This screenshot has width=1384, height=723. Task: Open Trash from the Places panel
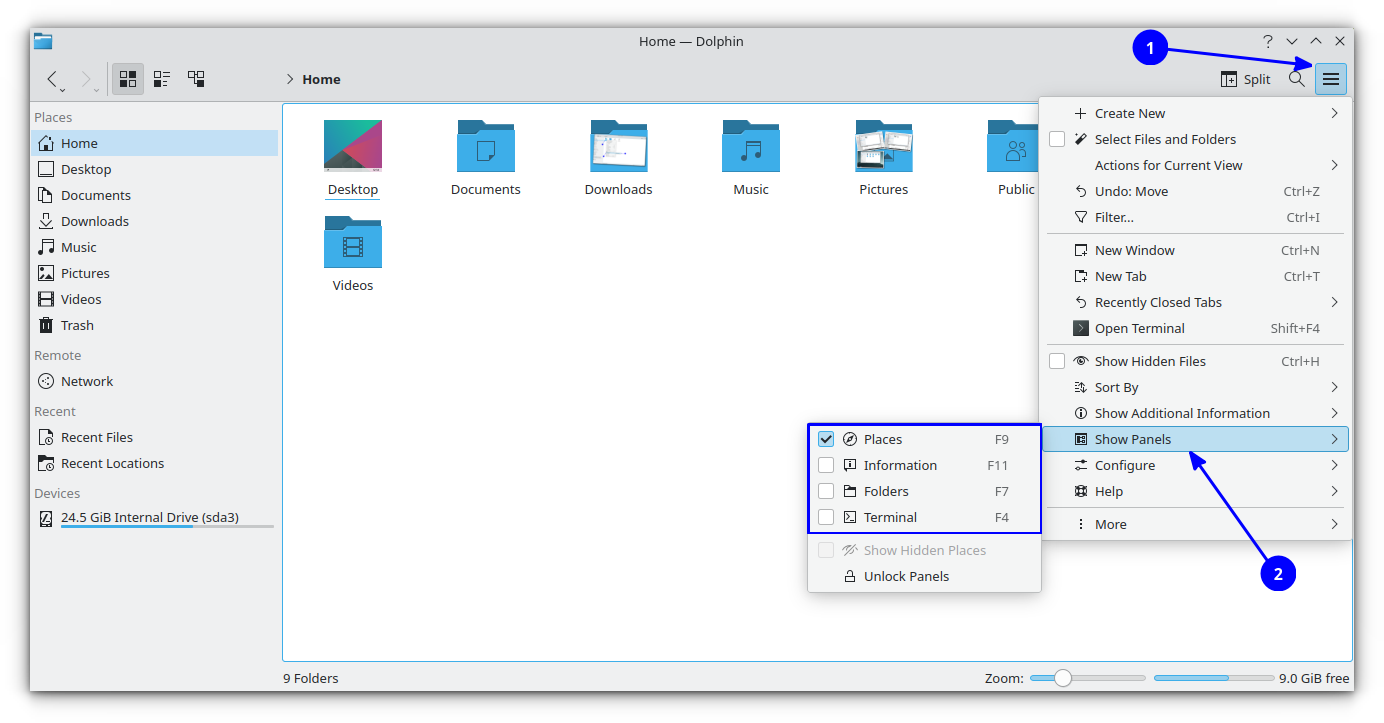pos(77,324)
